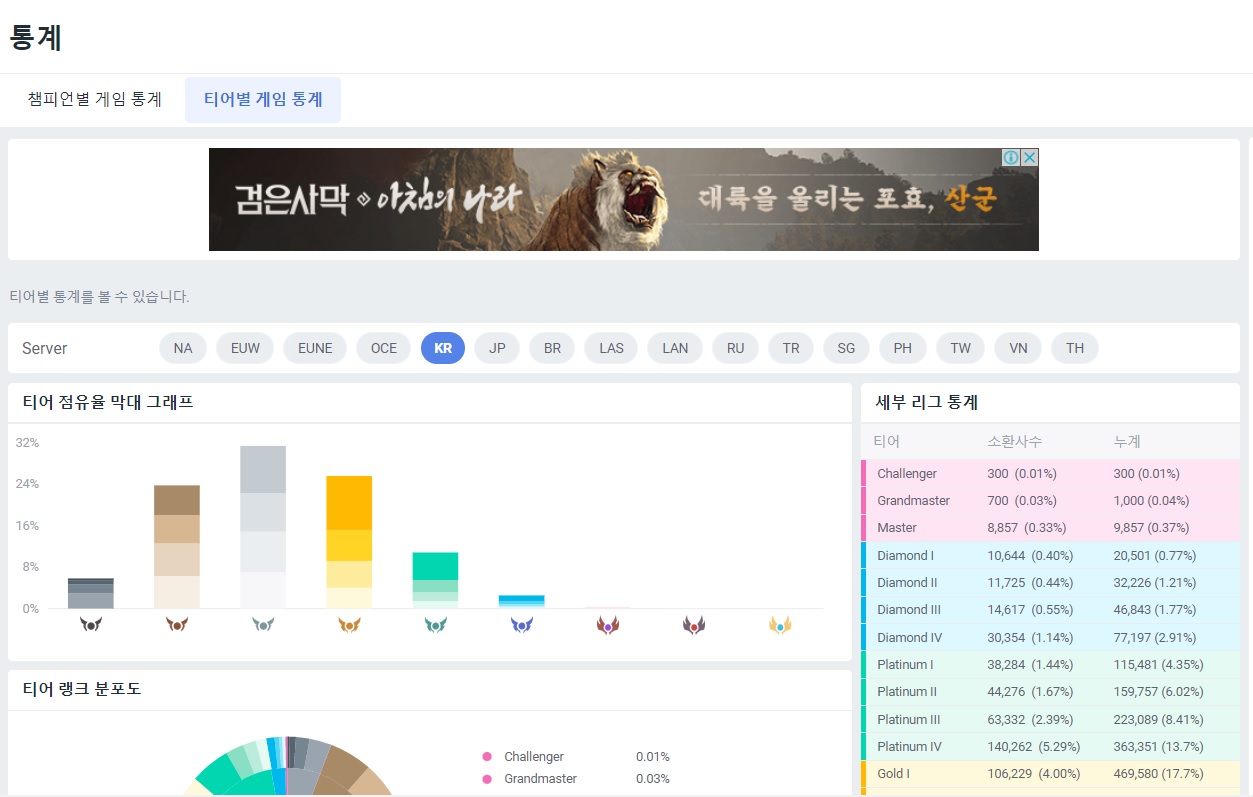This screenshot has height=797, width=1253.
Task: Select the KR server
Action: coord(443,348)
